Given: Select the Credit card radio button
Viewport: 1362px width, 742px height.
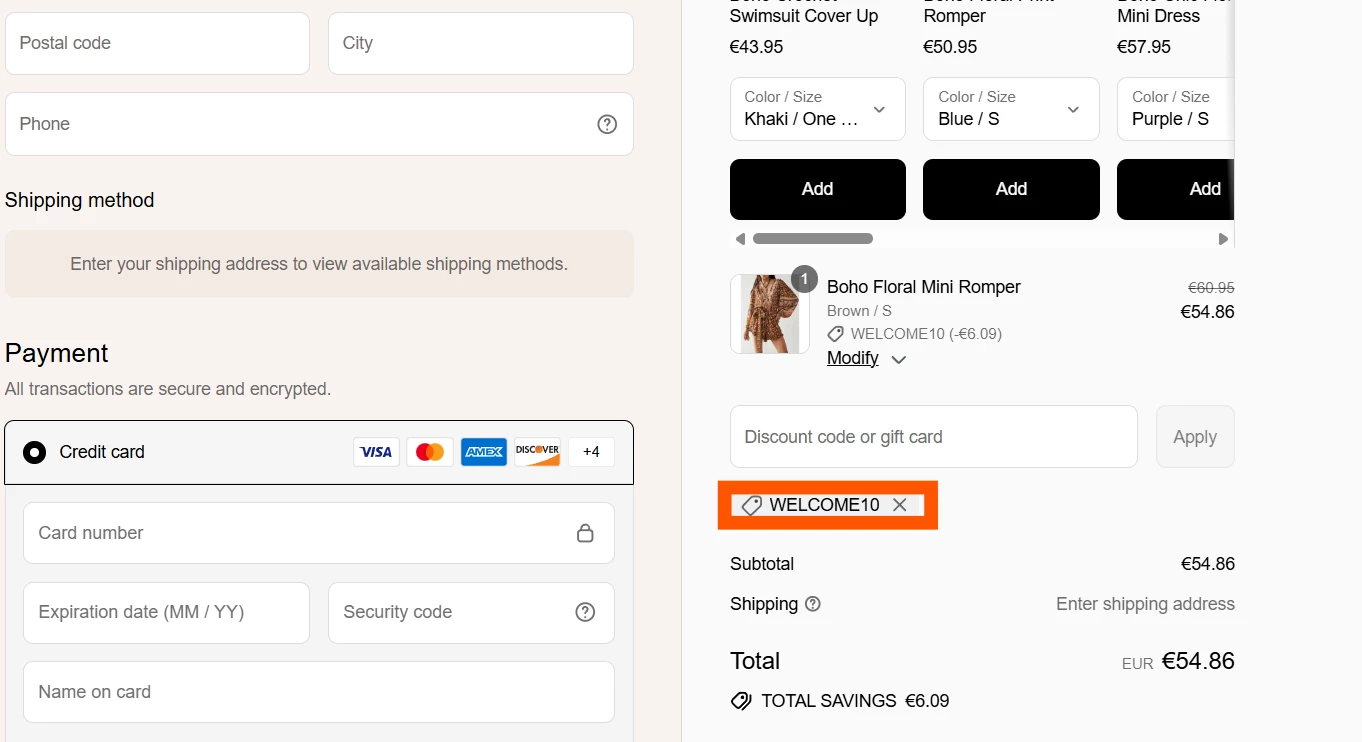Looking at the screenshot, I should pyautogui.click(x=35, y=452).
